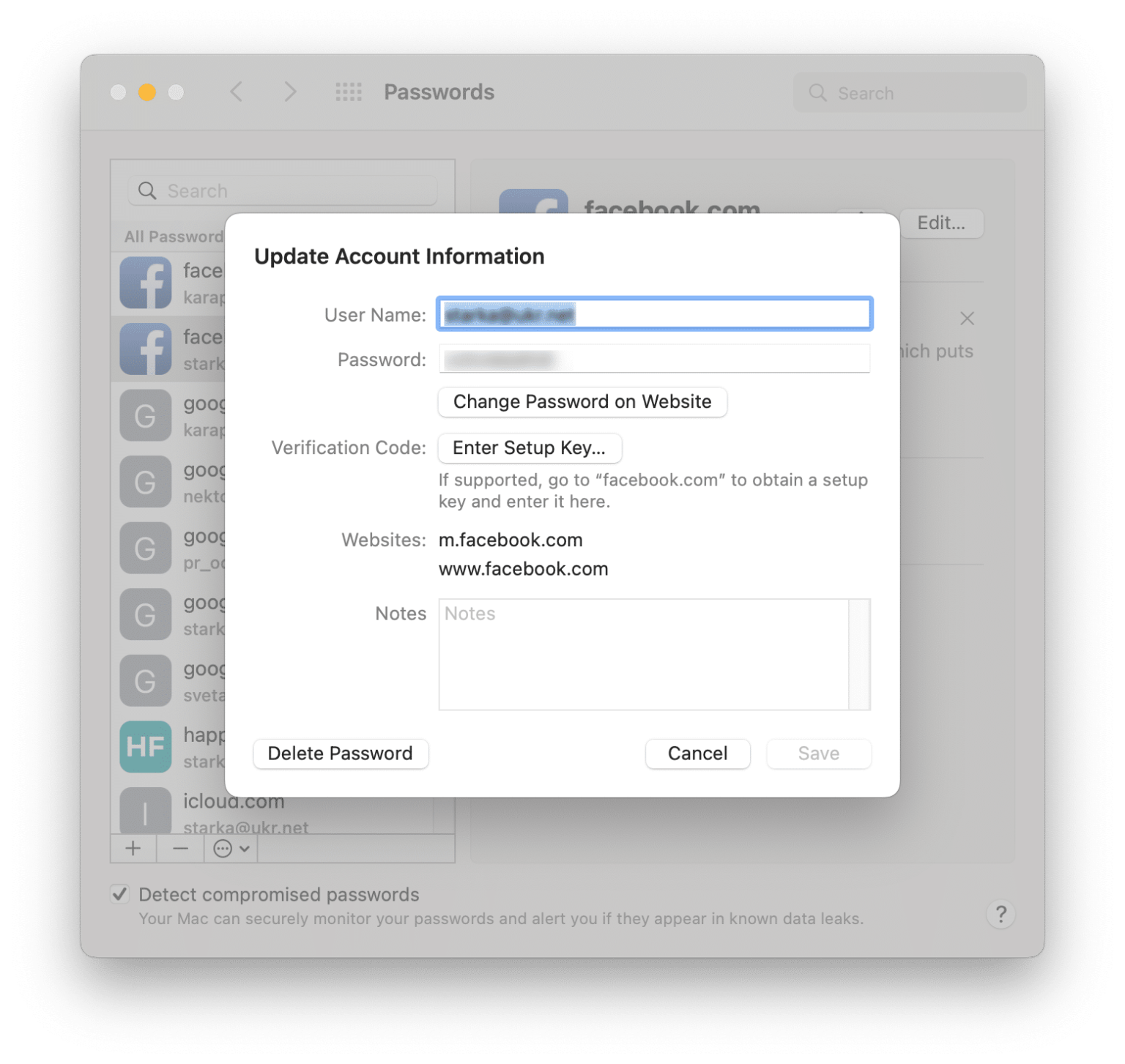
Task: Click the User Name input field
Action: (x=654, y=313)
